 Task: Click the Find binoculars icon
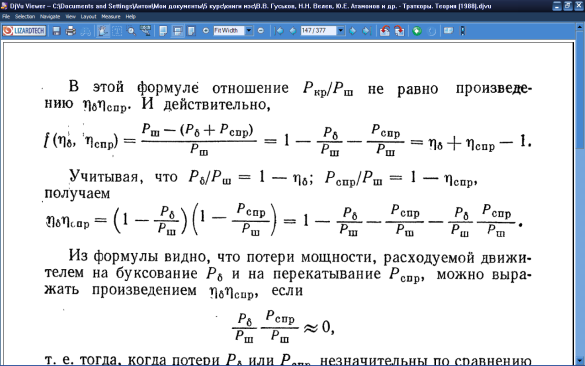pyautogui.click(x=86, y=31)
